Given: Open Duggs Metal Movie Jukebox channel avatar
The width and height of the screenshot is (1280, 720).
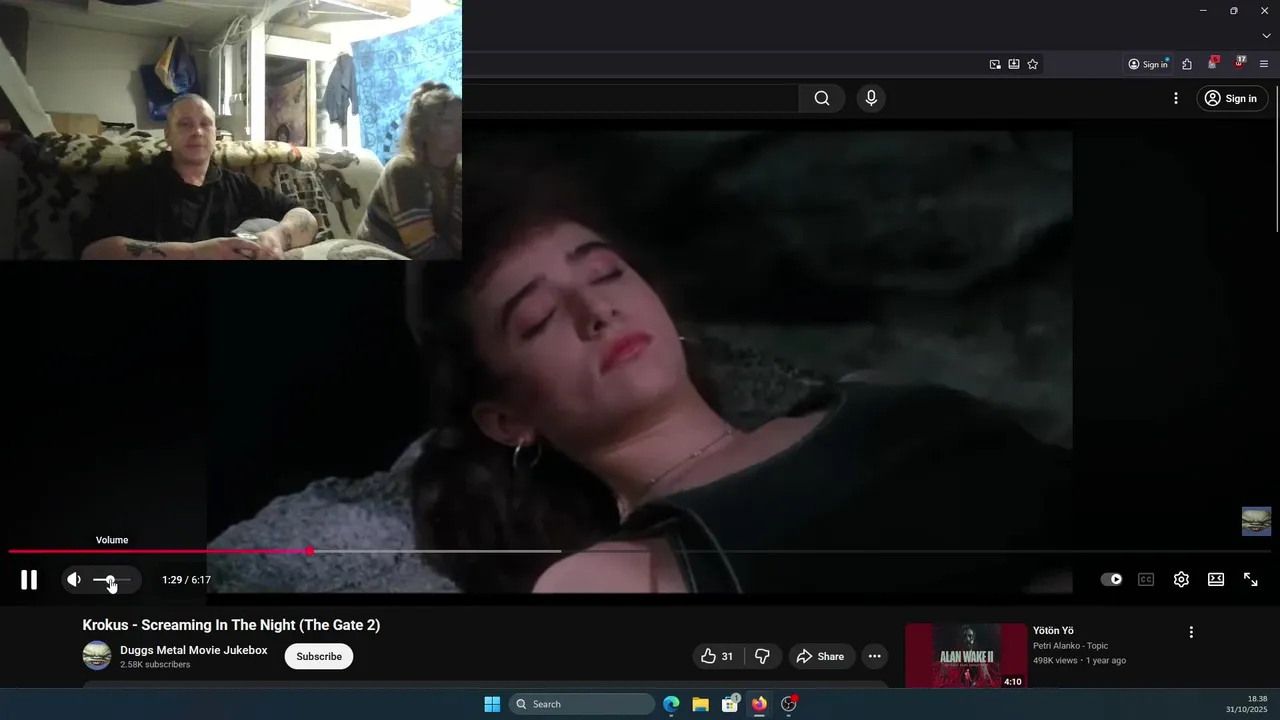Looking at the screenshot, I should [97, 656].
